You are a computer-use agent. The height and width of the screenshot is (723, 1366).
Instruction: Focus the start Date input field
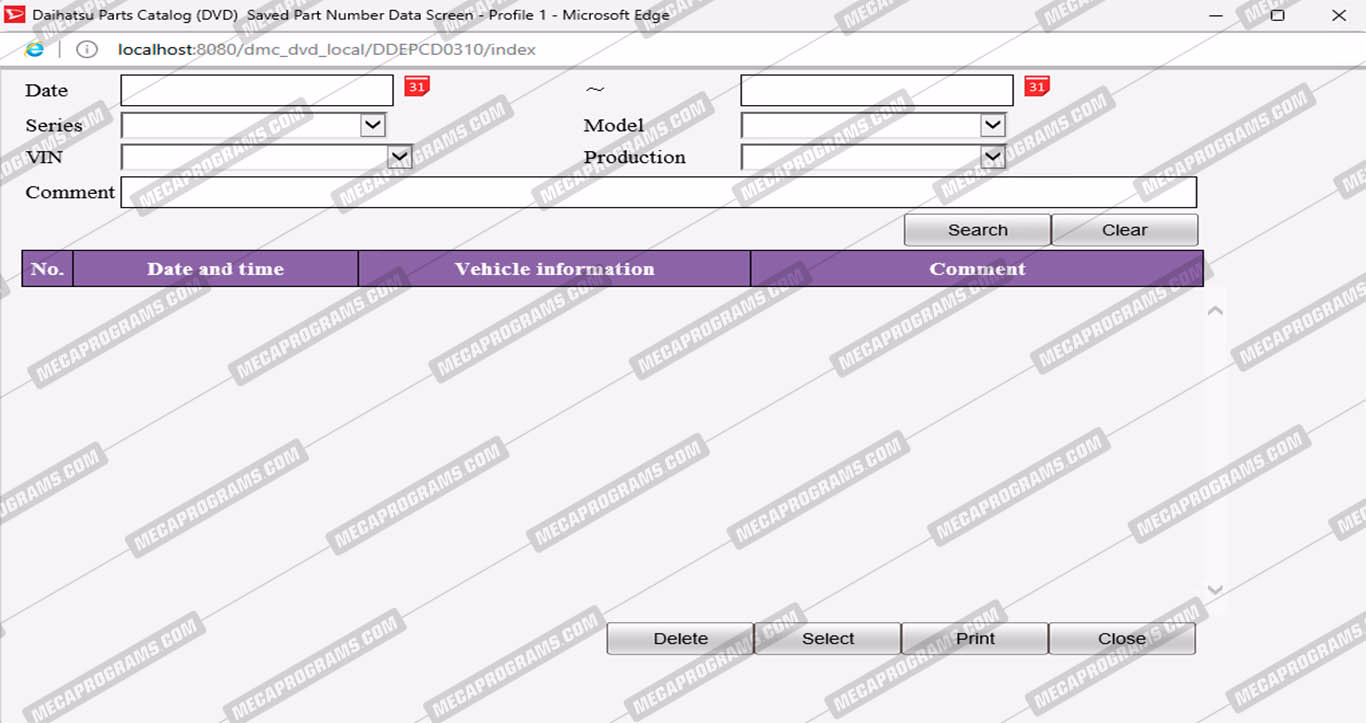point(257,90)
